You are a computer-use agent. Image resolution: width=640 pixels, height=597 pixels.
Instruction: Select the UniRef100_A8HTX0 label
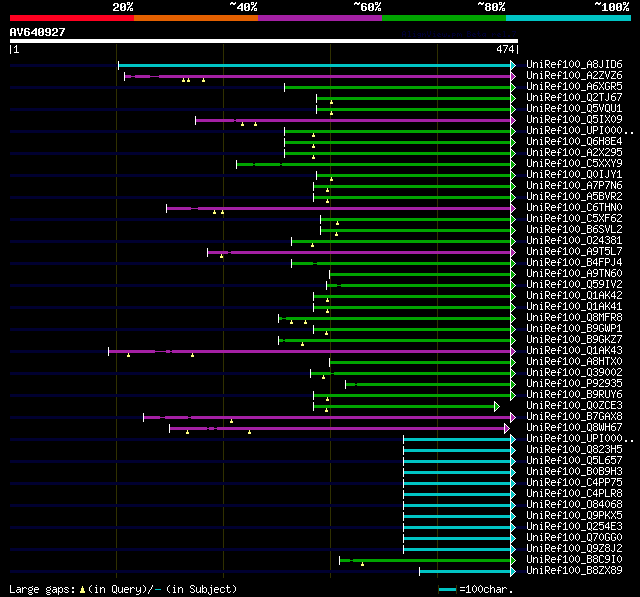574,362
